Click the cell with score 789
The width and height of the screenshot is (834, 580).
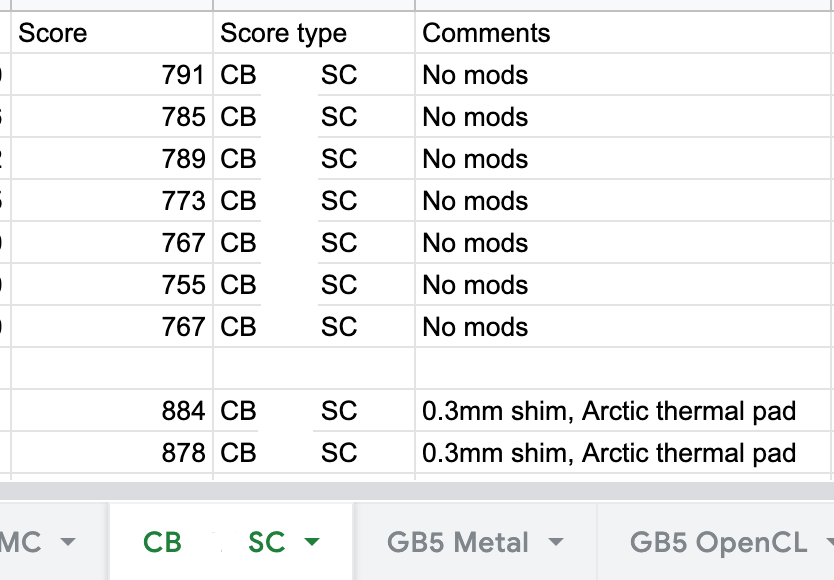click(112, 159)
